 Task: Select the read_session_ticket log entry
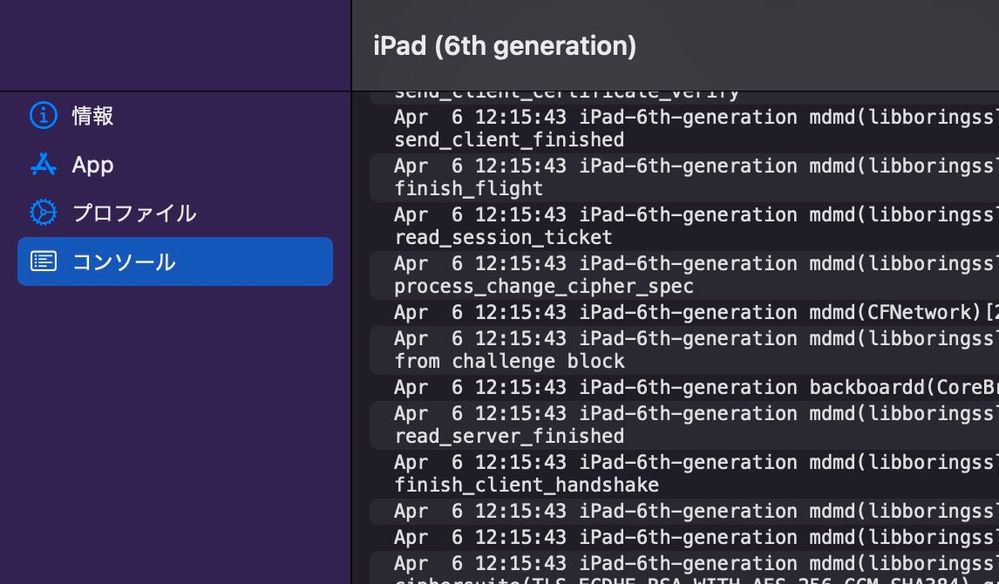click(684, 226)
